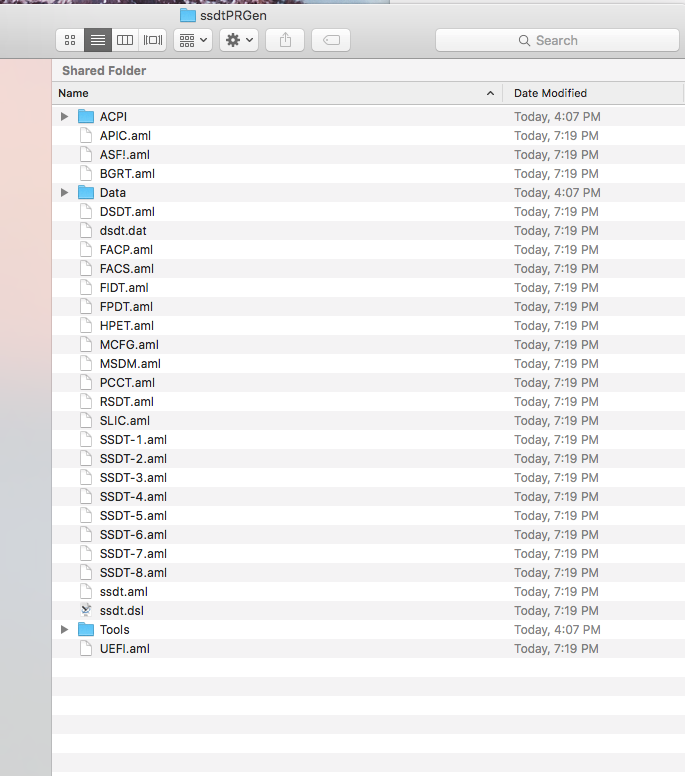Screen dimensions: 685x776
Task: Switch to column view
Action: pos(125,40)
